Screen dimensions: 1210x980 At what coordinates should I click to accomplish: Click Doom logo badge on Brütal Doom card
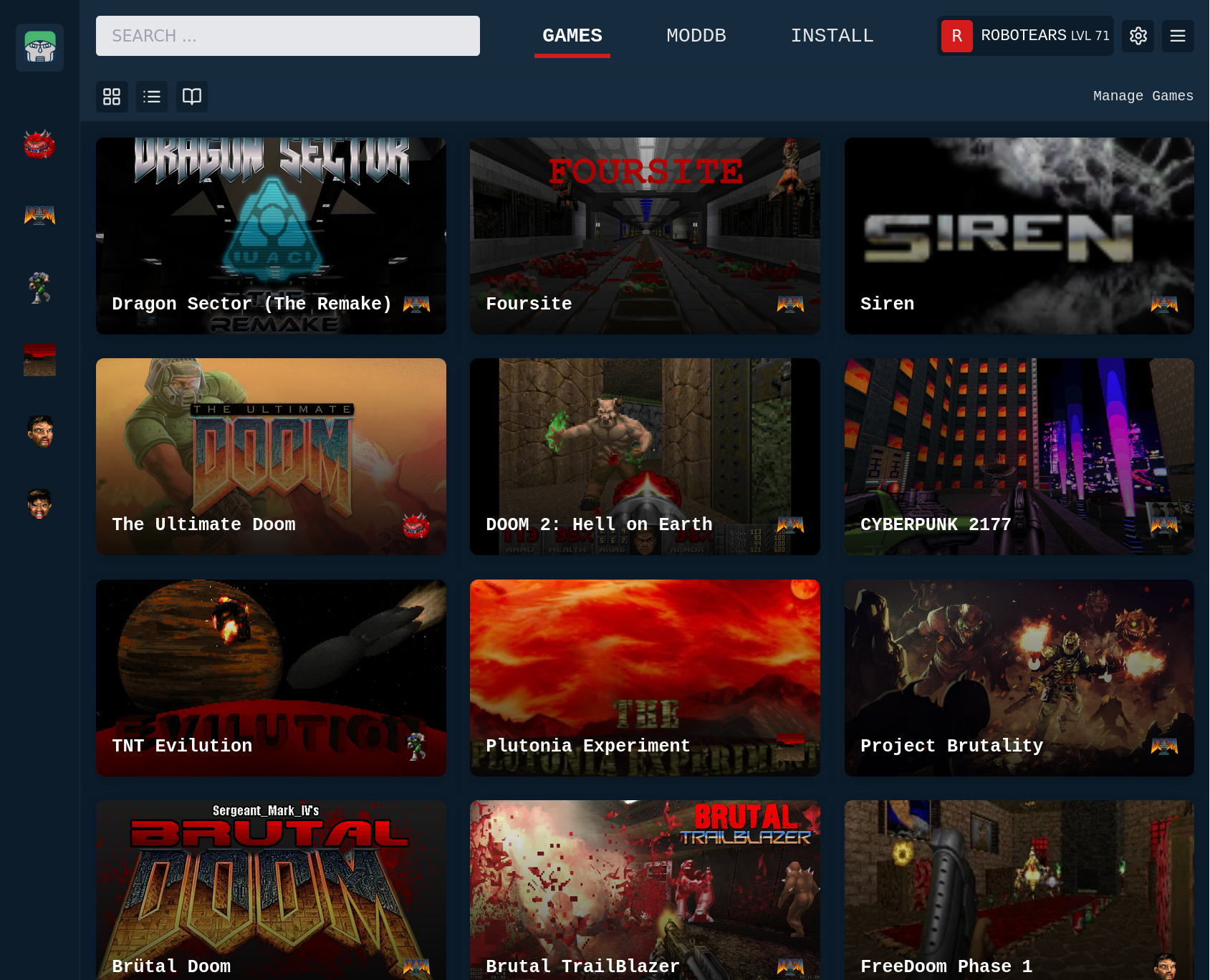tap(416, 966)
